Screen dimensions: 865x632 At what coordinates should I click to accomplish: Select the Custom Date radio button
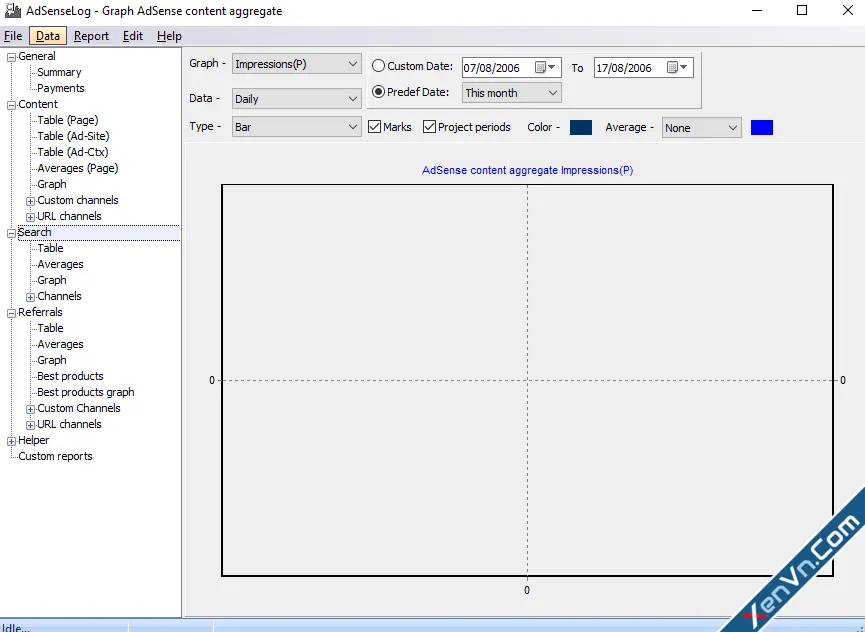point(378,66)
